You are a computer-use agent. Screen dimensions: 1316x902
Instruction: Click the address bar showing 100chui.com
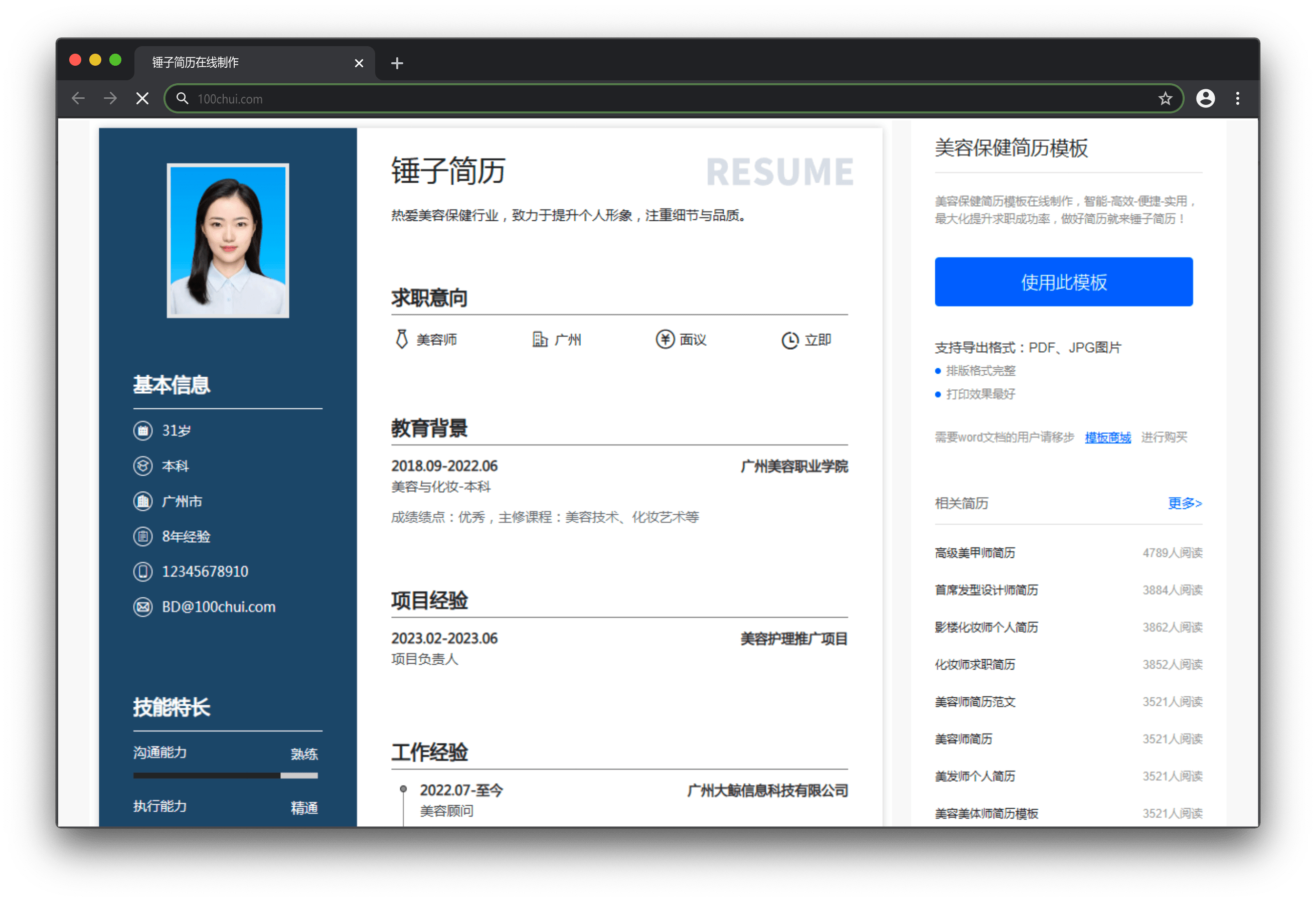tap(674, 99)
